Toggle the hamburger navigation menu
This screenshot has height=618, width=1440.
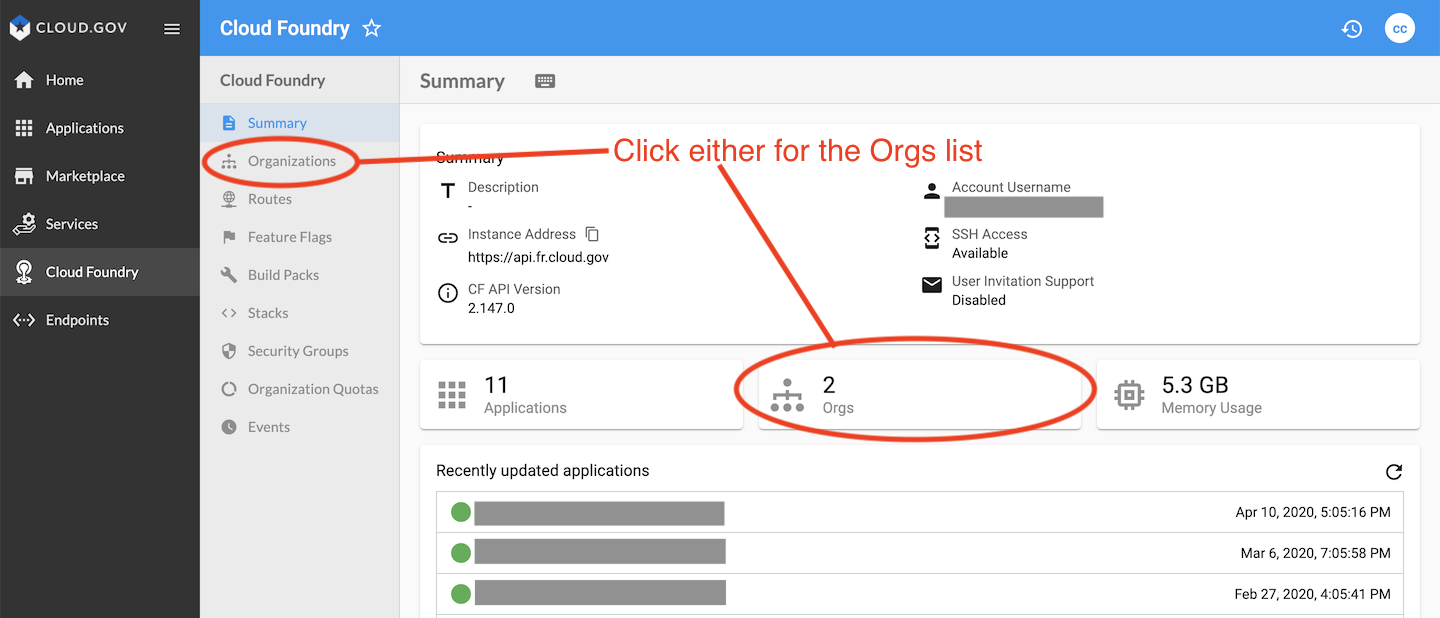[x=172, y=29]
